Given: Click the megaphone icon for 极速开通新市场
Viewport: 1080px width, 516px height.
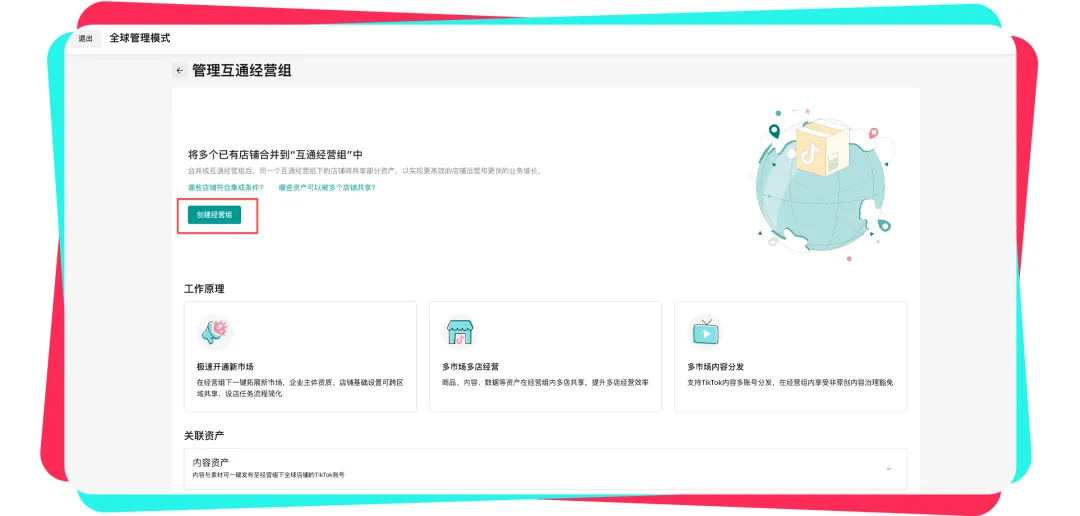Looking at the screenshot, I should [215, 331].
